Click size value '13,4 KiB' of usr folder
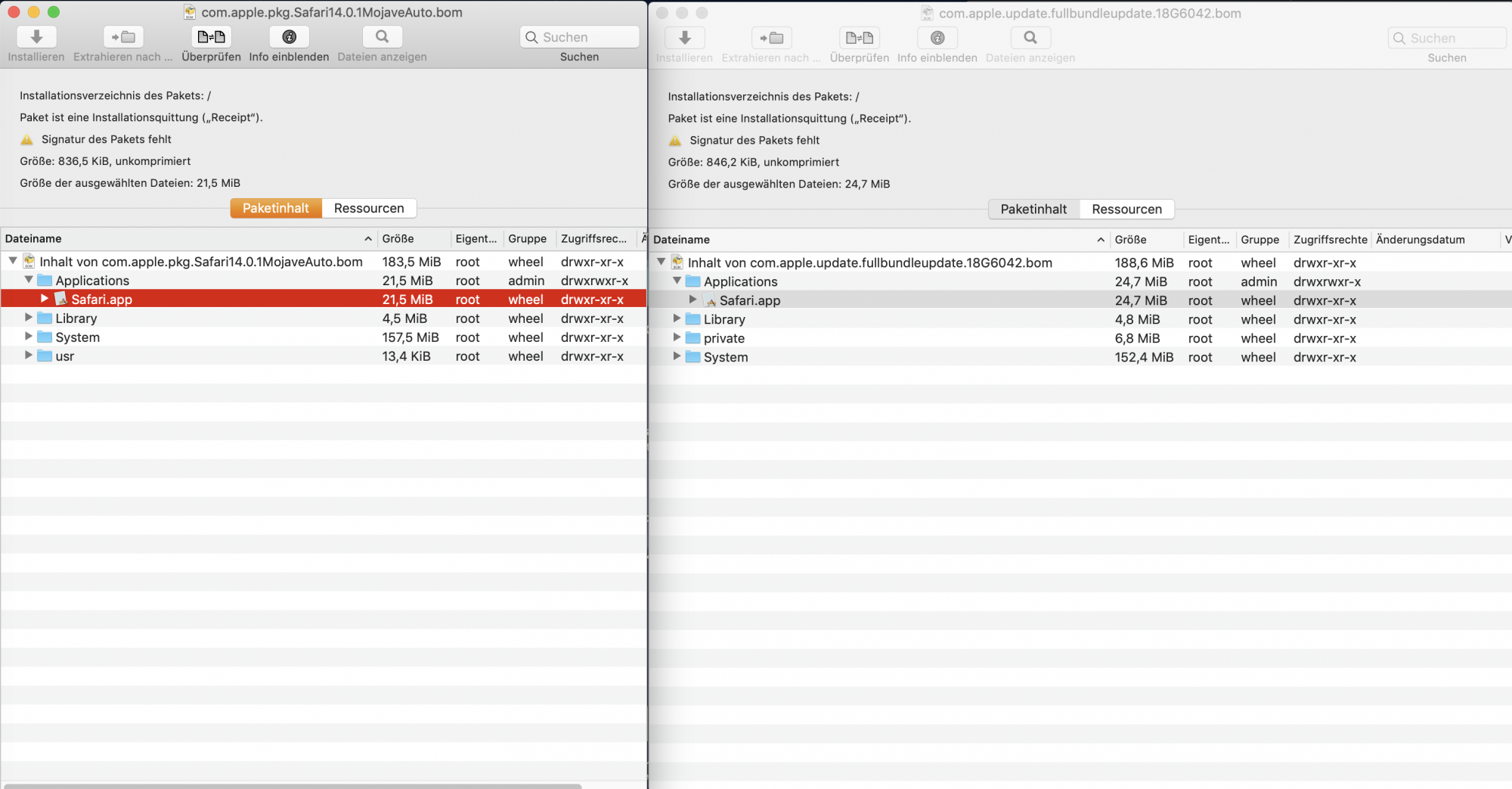 tap(406, 356)
